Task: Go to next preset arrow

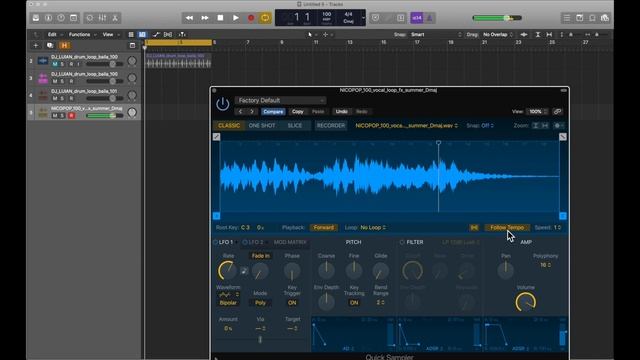Action: 252,111
